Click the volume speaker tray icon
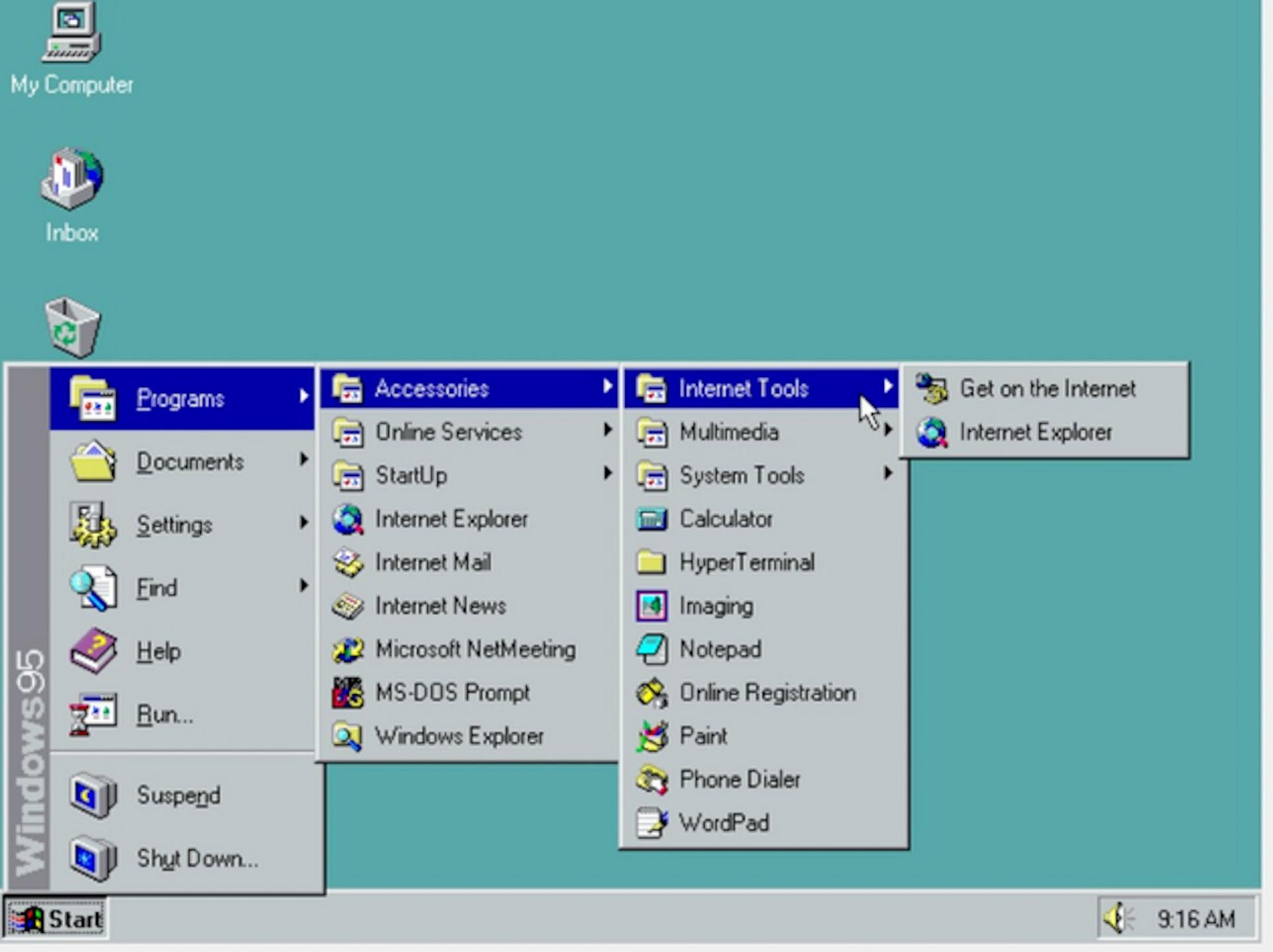1273x952 pixels. [1117, 919]
